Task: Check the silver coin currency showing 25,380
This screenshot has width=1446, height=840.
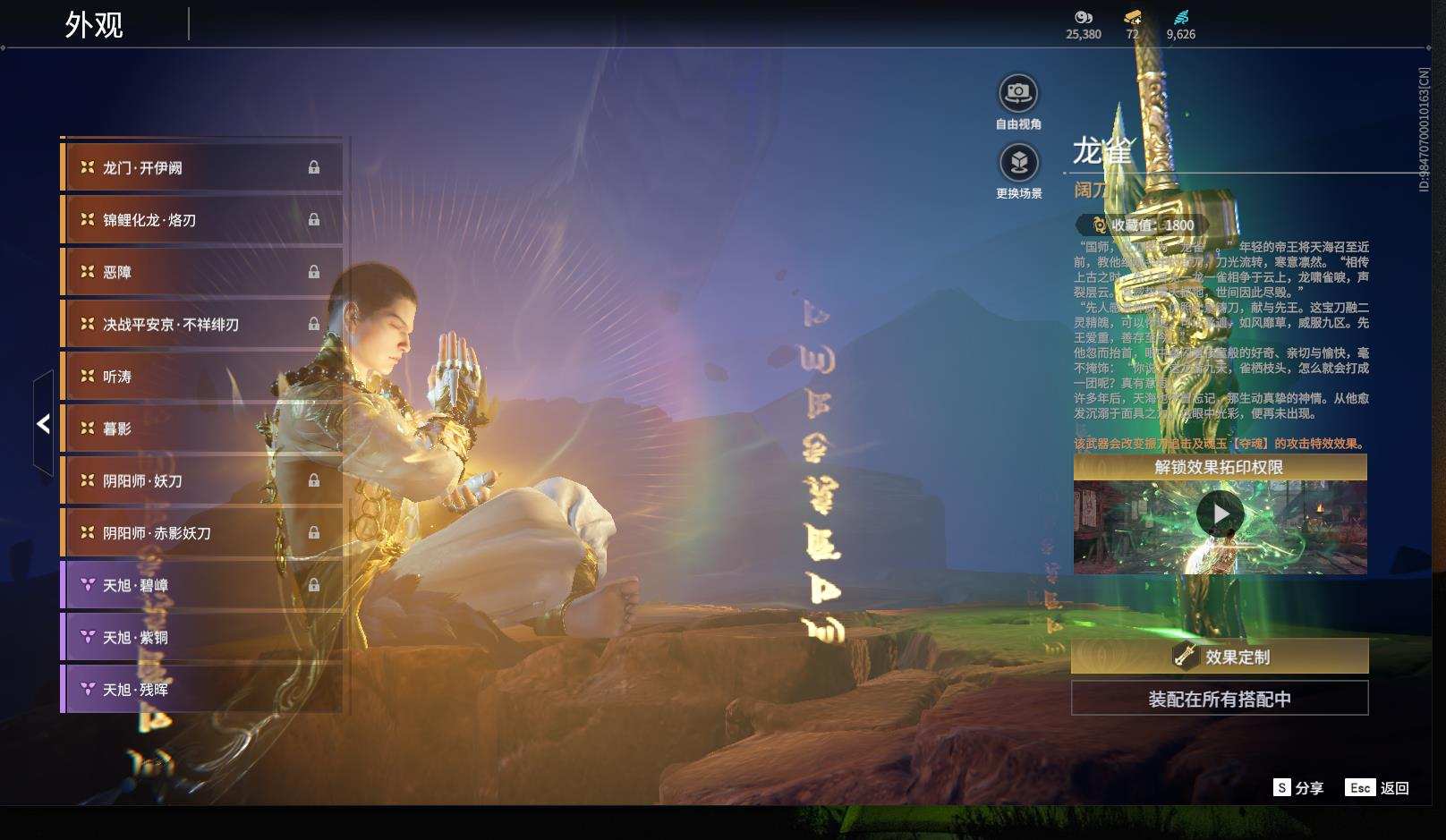Action: click(1084, 17)
